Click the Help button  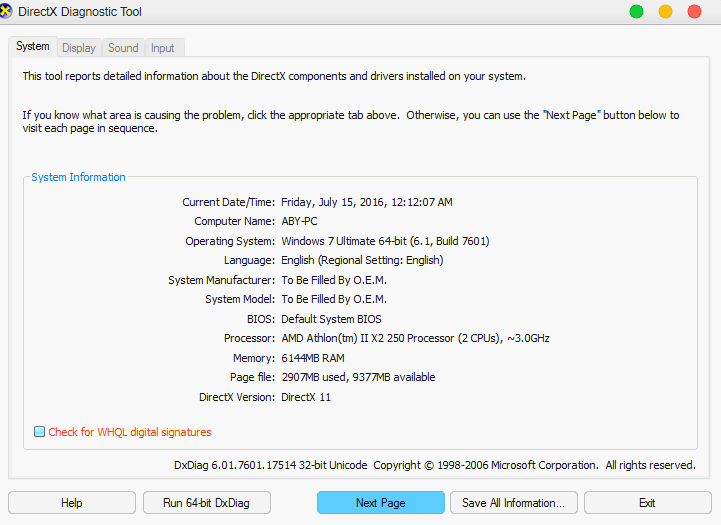[72, 503]
